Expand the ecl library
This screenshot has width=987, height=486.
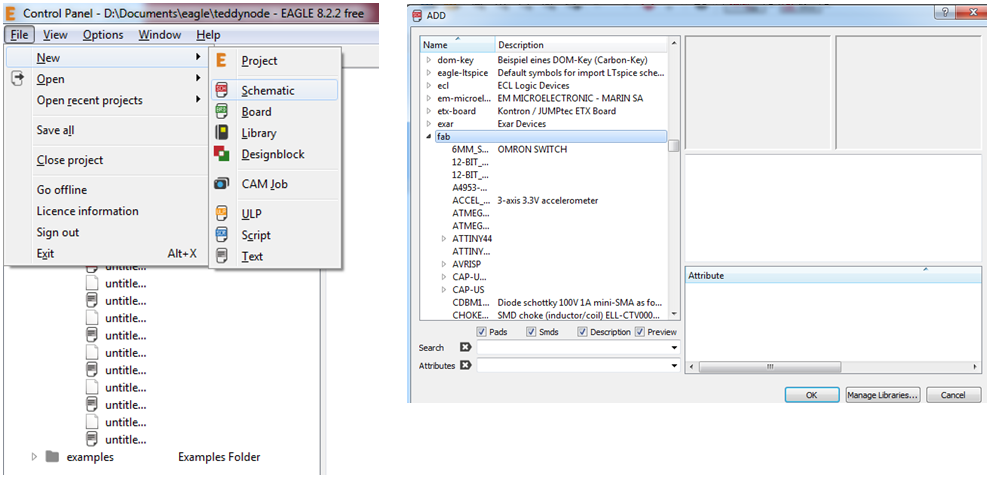(x=429, y=85)
